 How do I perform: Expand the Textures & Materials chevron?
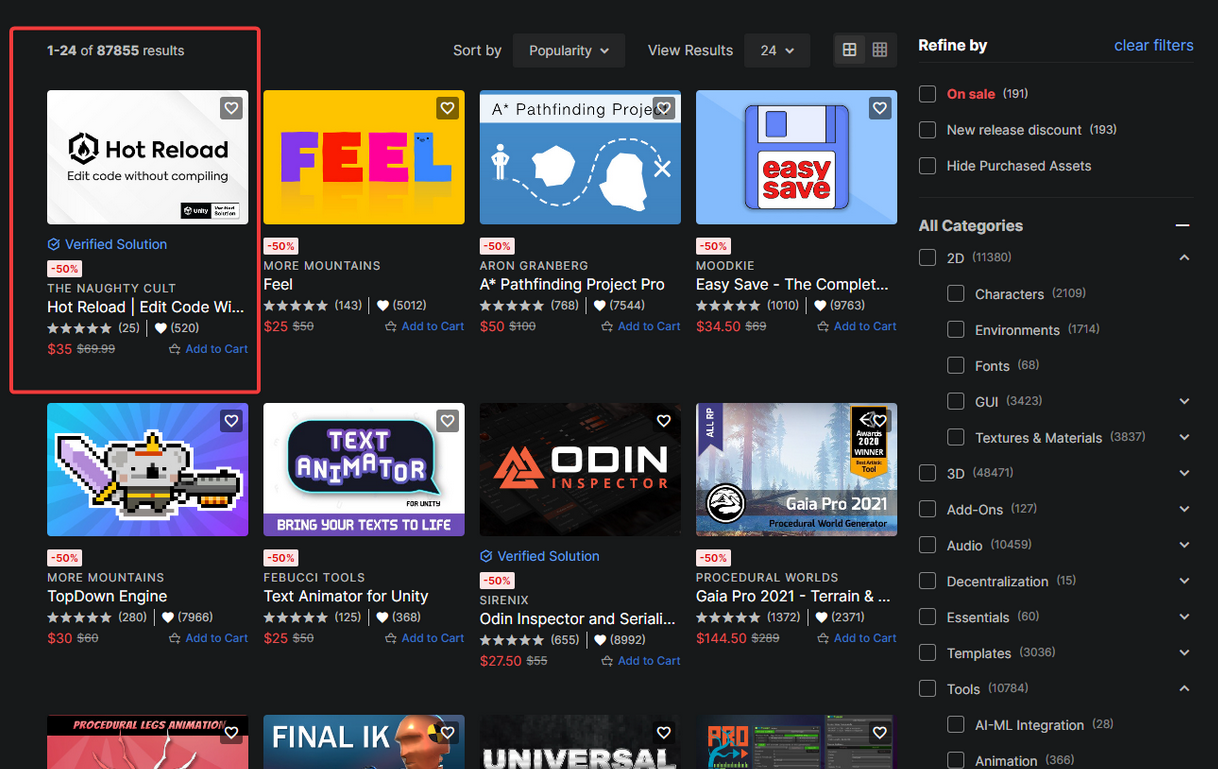click(x=1184, y=437)
